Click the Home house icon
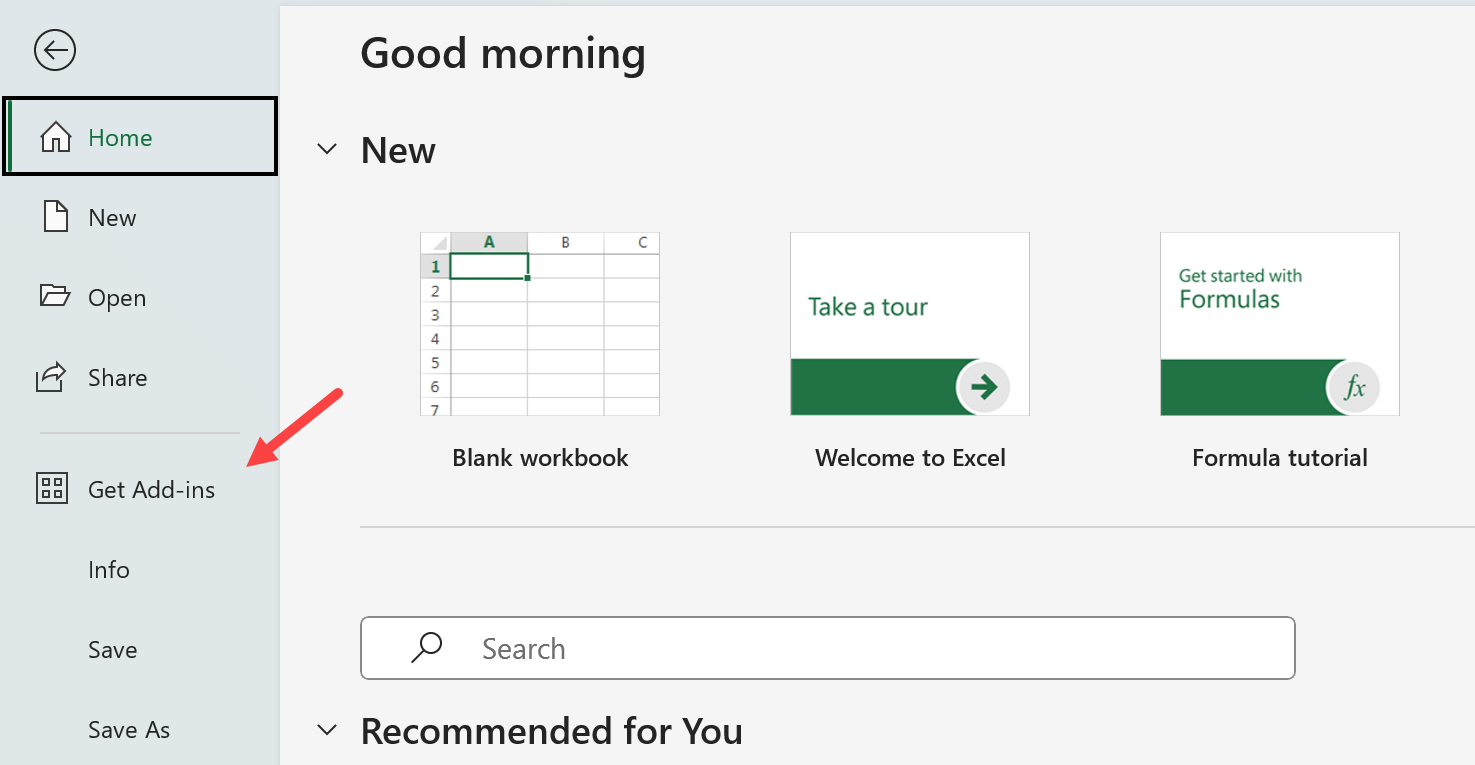This screenshot has height=765, width=1475. tap(55, 137)
